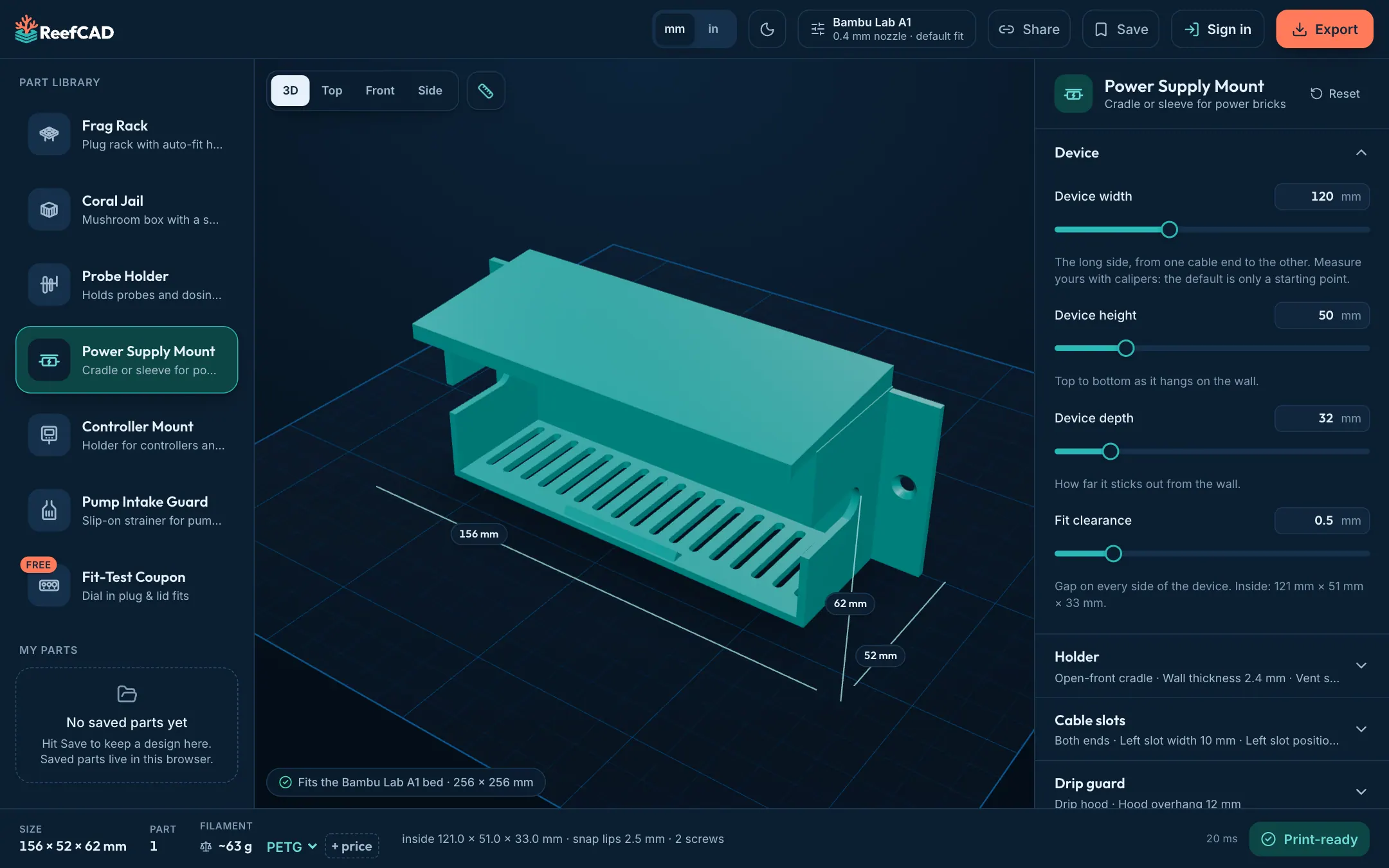
Task: Select the Coral Jail part icon
Action: (x=49, y=209)
